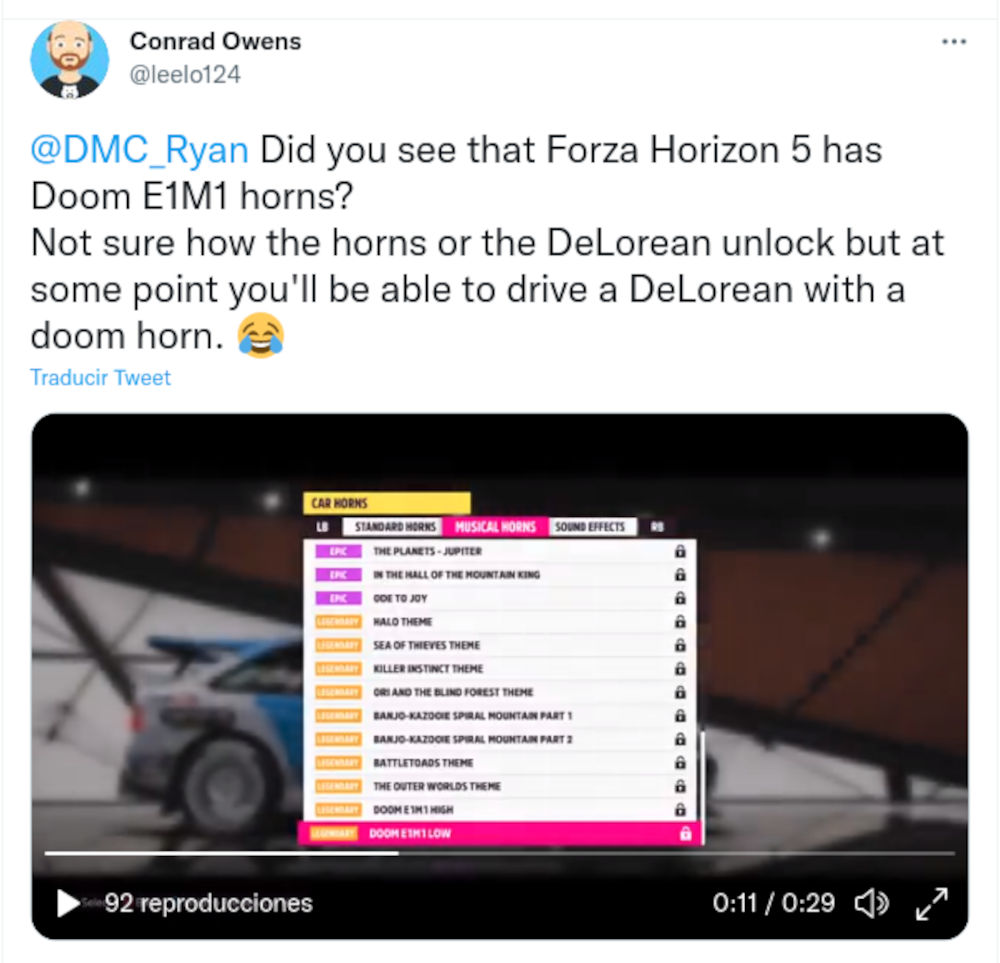The height and width of the screenshot is (963, 1000).
Task: Select the Doom E1M1 High horn entry
Action: (500, 810)
